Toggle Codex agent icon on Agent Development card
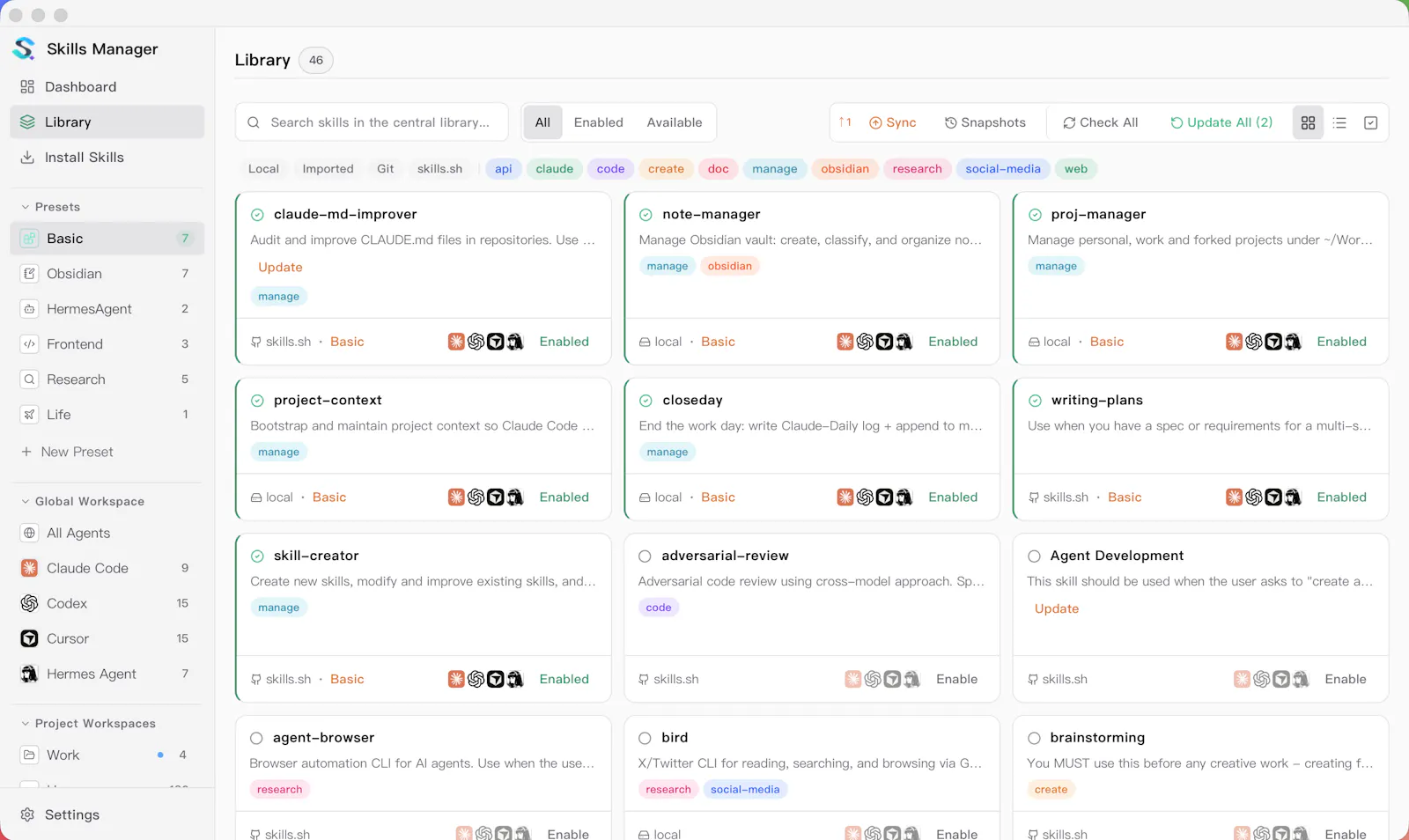Screen dimensions: 1409x840 [x=1261, y=679]
